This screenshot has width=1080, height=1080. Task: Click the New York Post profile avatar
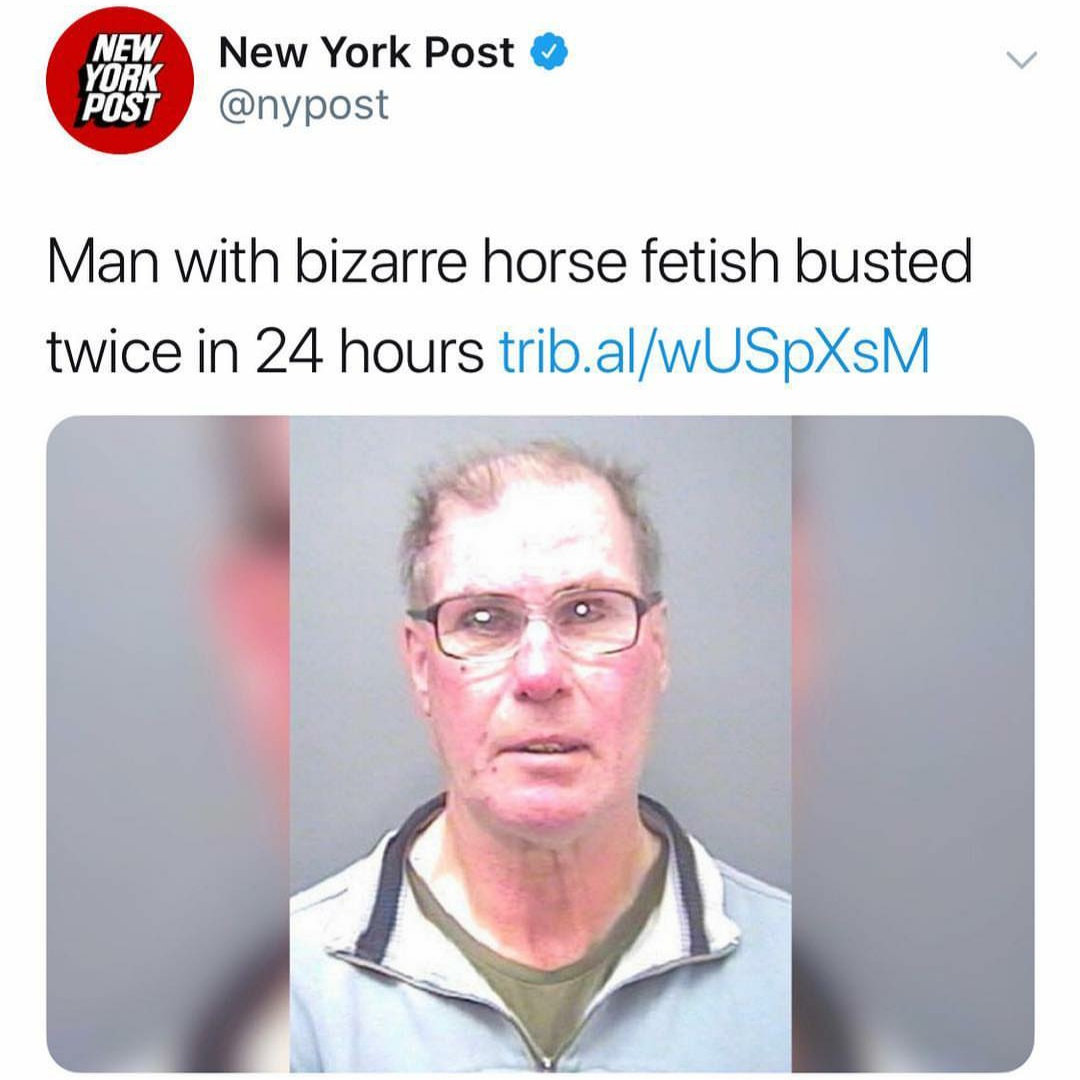pos(120,80)
